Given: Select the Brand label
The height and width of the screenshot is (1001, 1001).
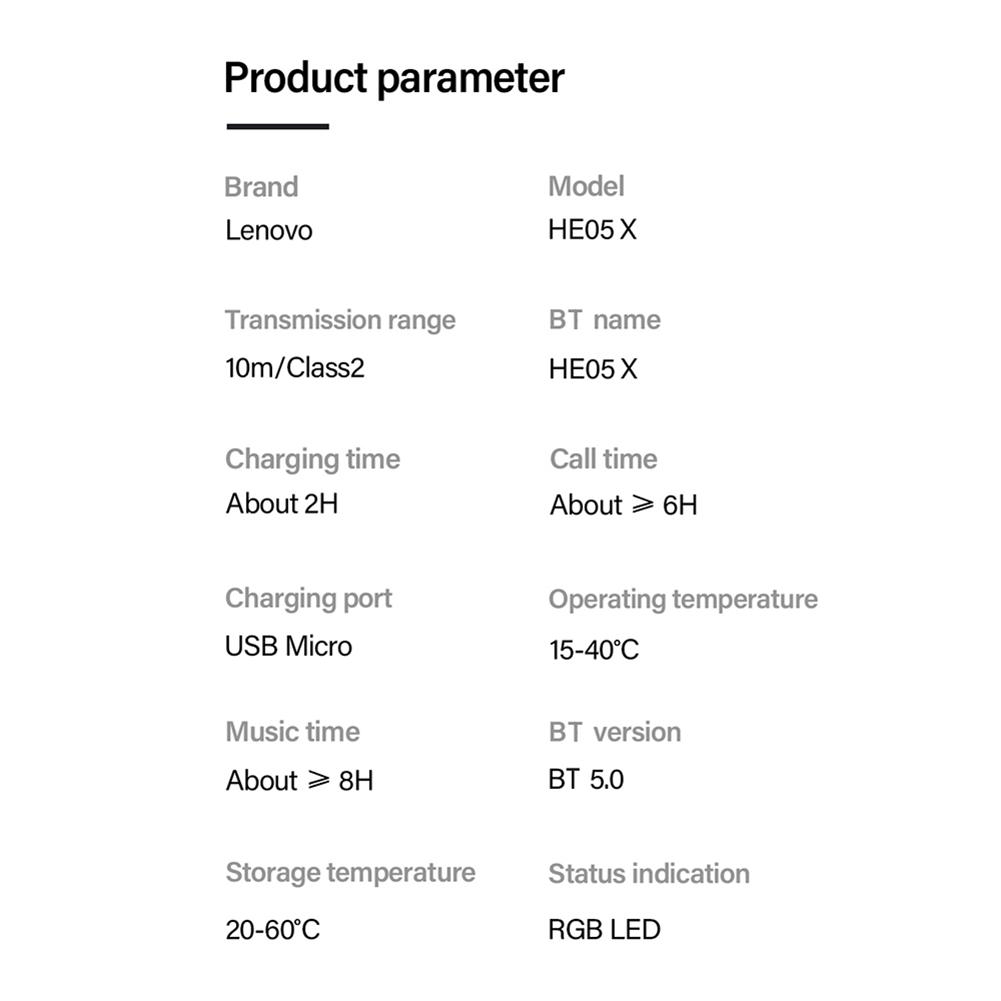Looking at the screenshot, I should (261, 187).
